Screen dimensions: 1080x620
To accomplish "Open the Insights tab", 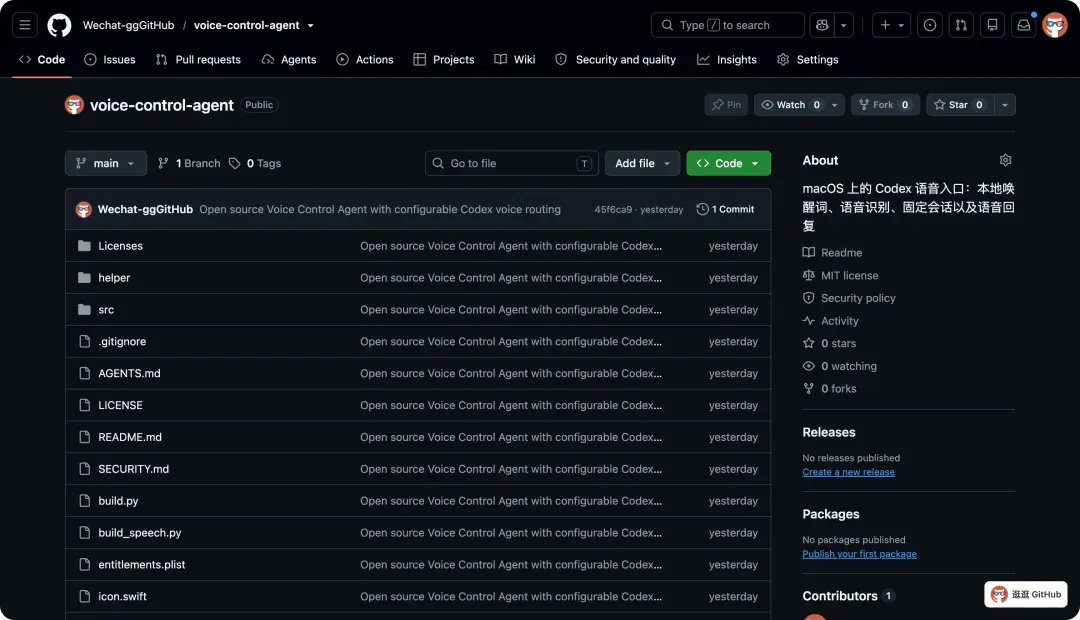I will point(727,60).
